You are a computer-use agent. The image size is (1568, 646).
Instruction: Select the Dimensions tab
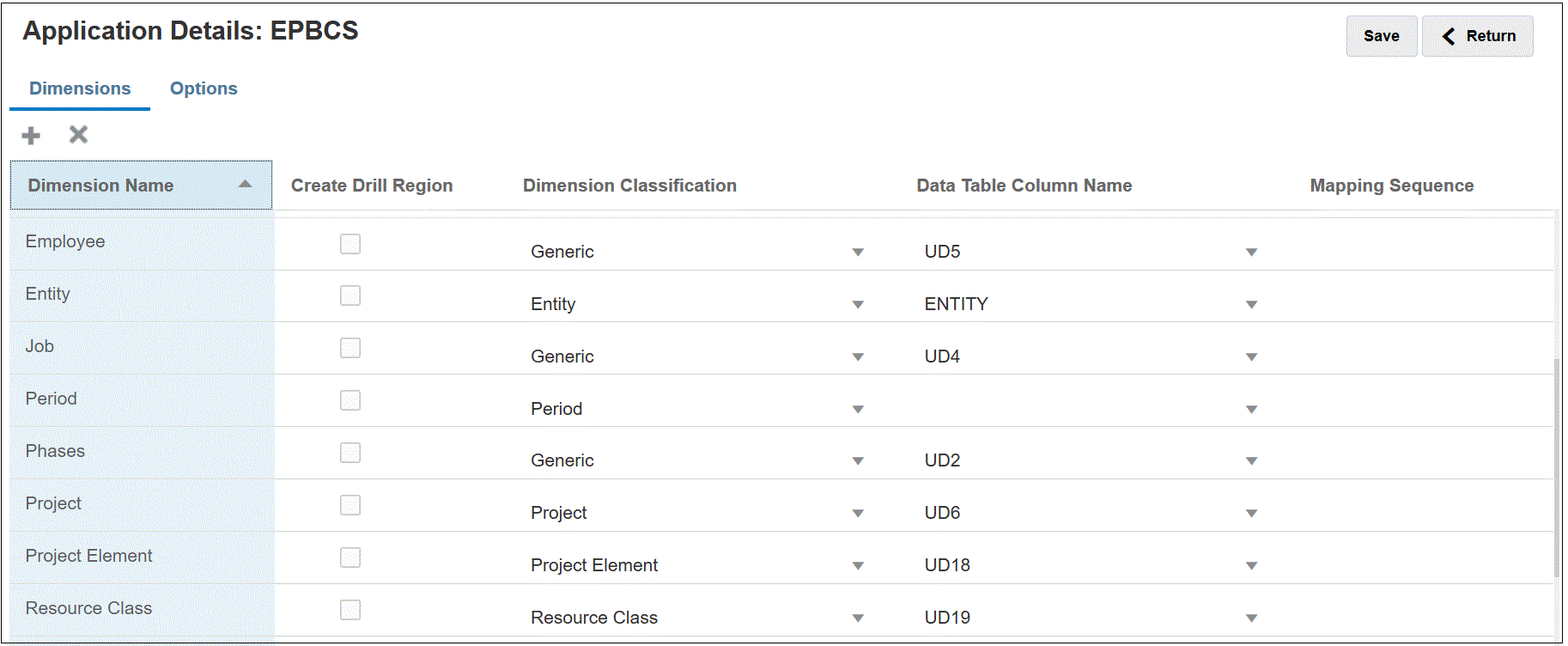[80, 88]
